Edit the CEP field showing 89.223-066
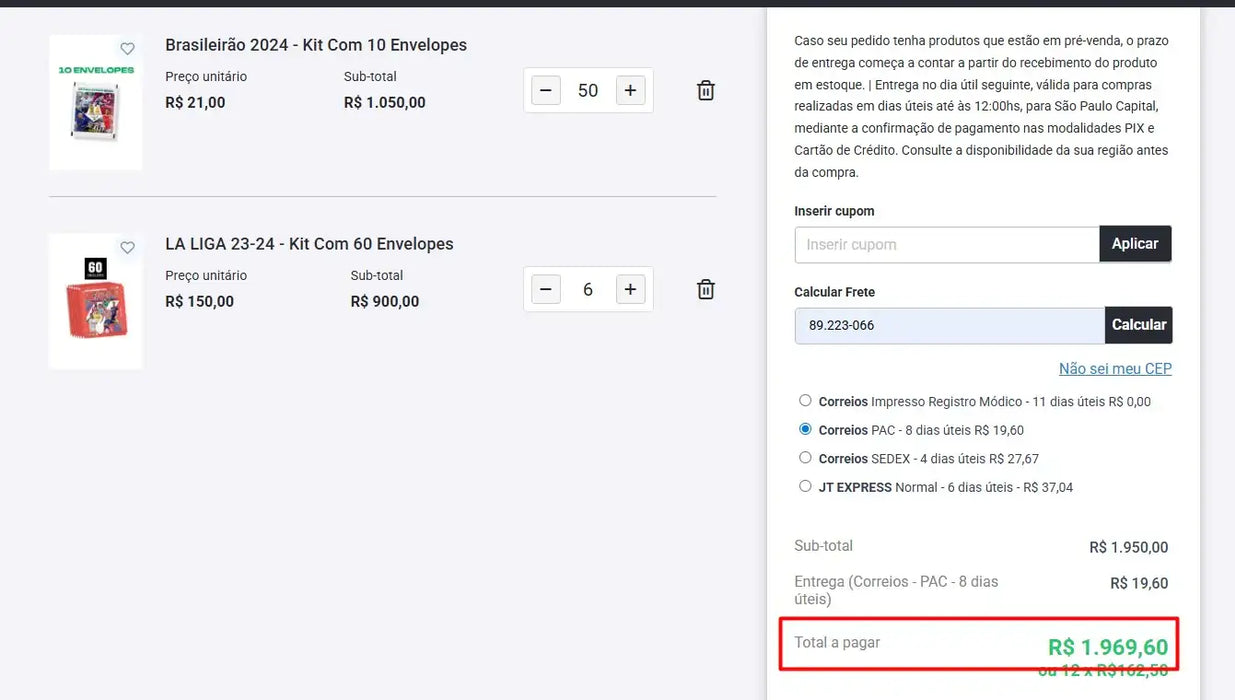 (945, 324)
